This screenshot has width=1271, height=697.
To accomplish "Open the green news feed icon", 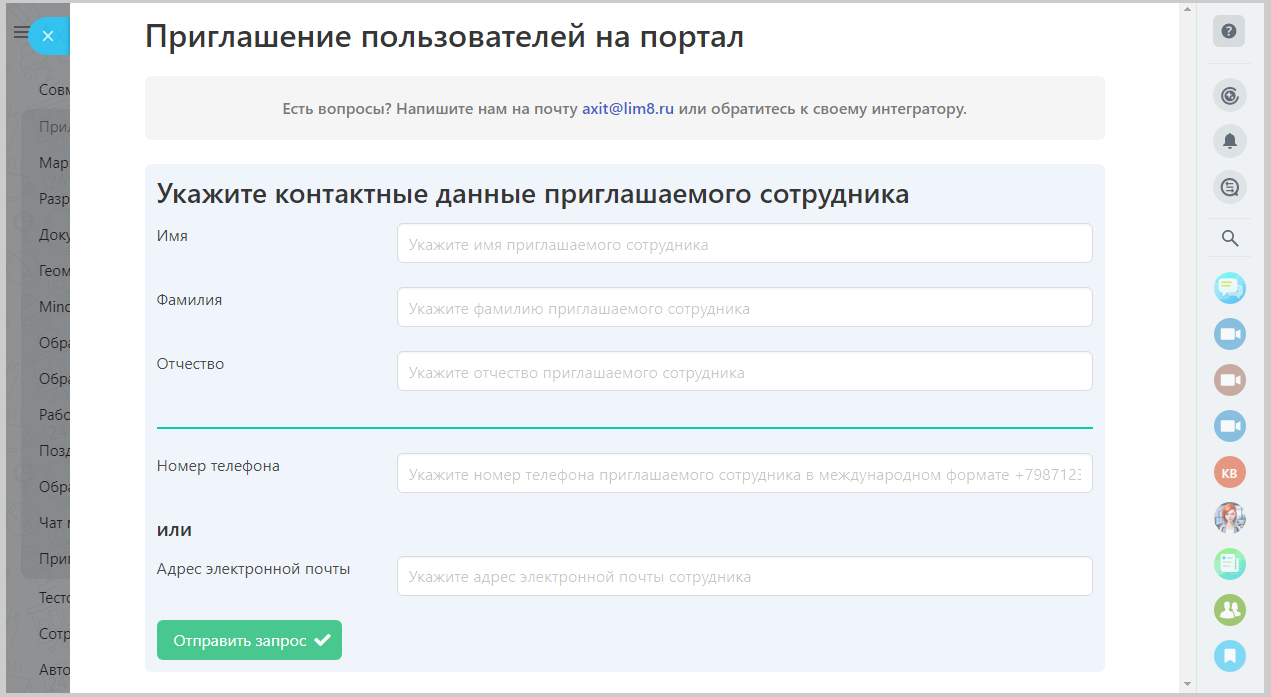I will (x=1229, y=564).
